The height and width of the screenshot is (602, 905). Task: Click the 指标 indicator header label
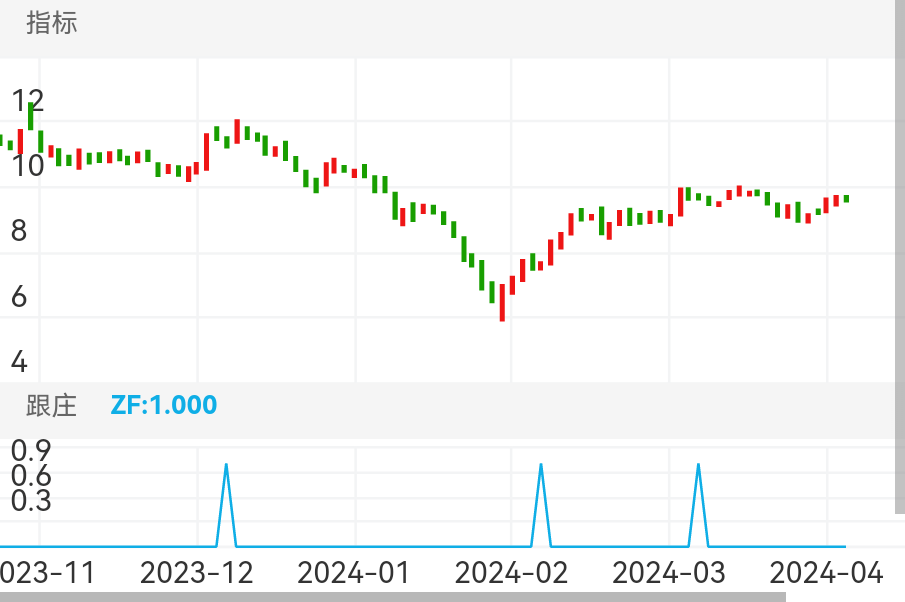(x=51, y=24)
